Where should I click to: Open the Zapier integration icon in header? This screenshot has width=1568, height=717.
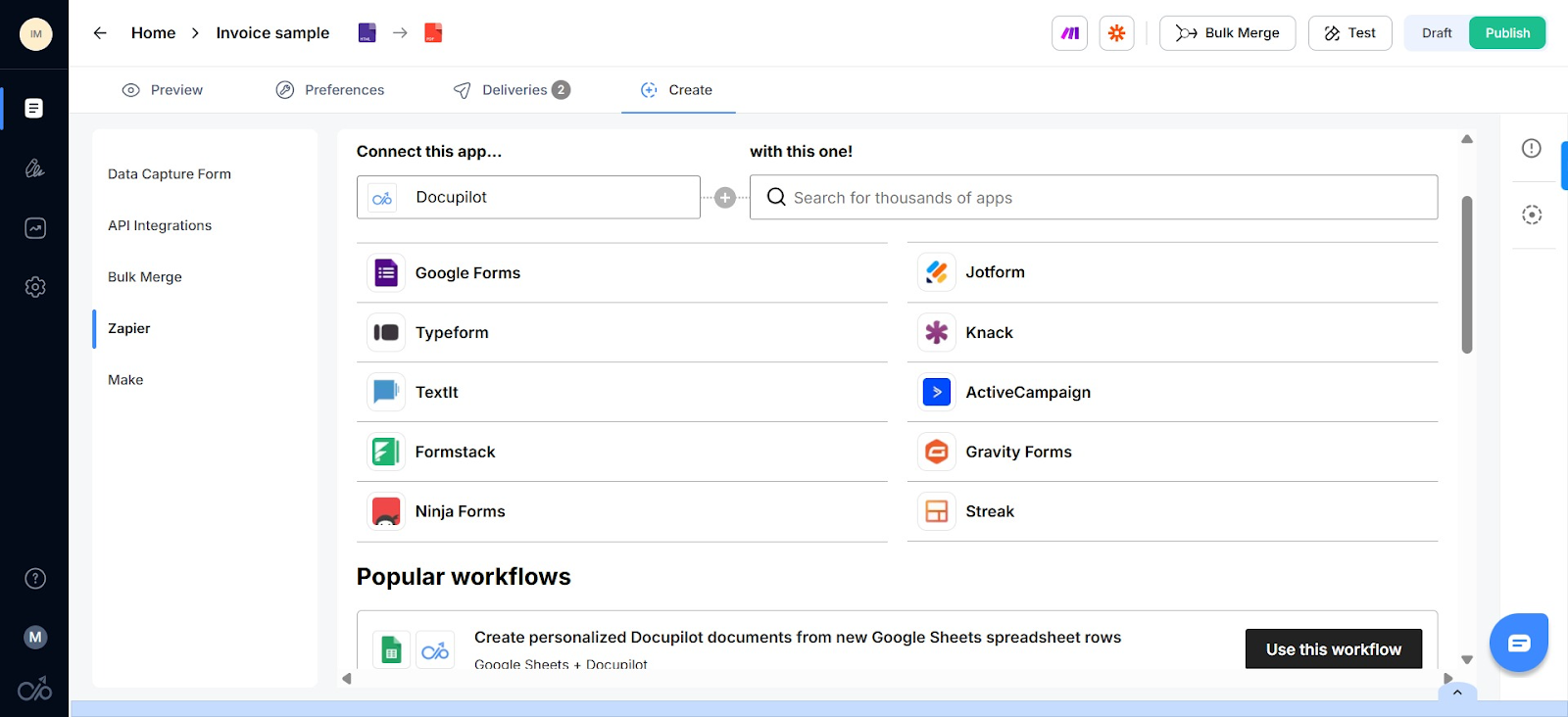click(1116, 33)
